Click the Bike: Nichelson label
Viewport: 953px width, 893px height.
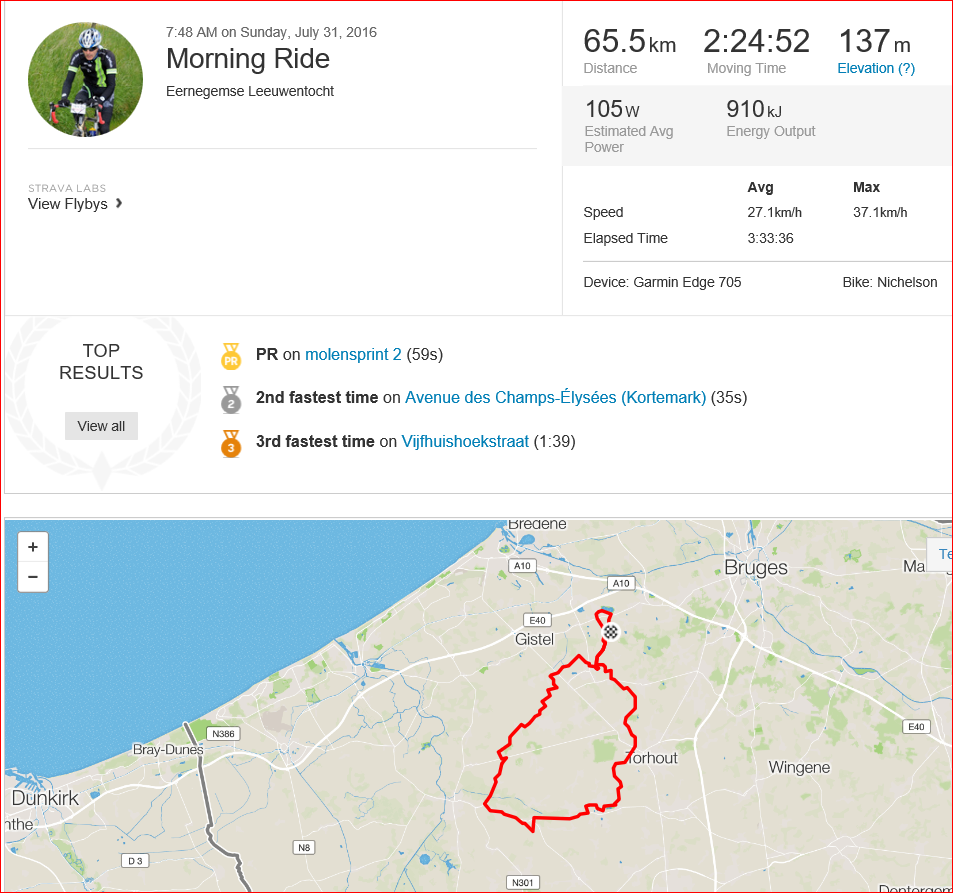tap(890, 282)
